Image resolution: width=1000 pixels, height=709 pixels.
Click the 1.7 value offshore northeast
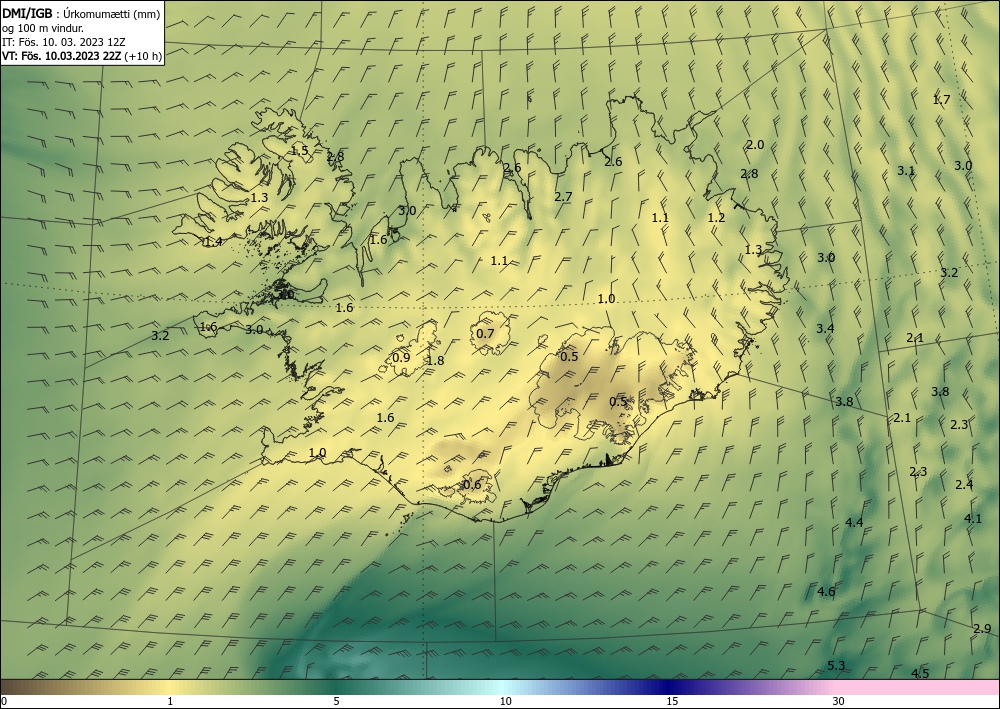pos(941,99)
